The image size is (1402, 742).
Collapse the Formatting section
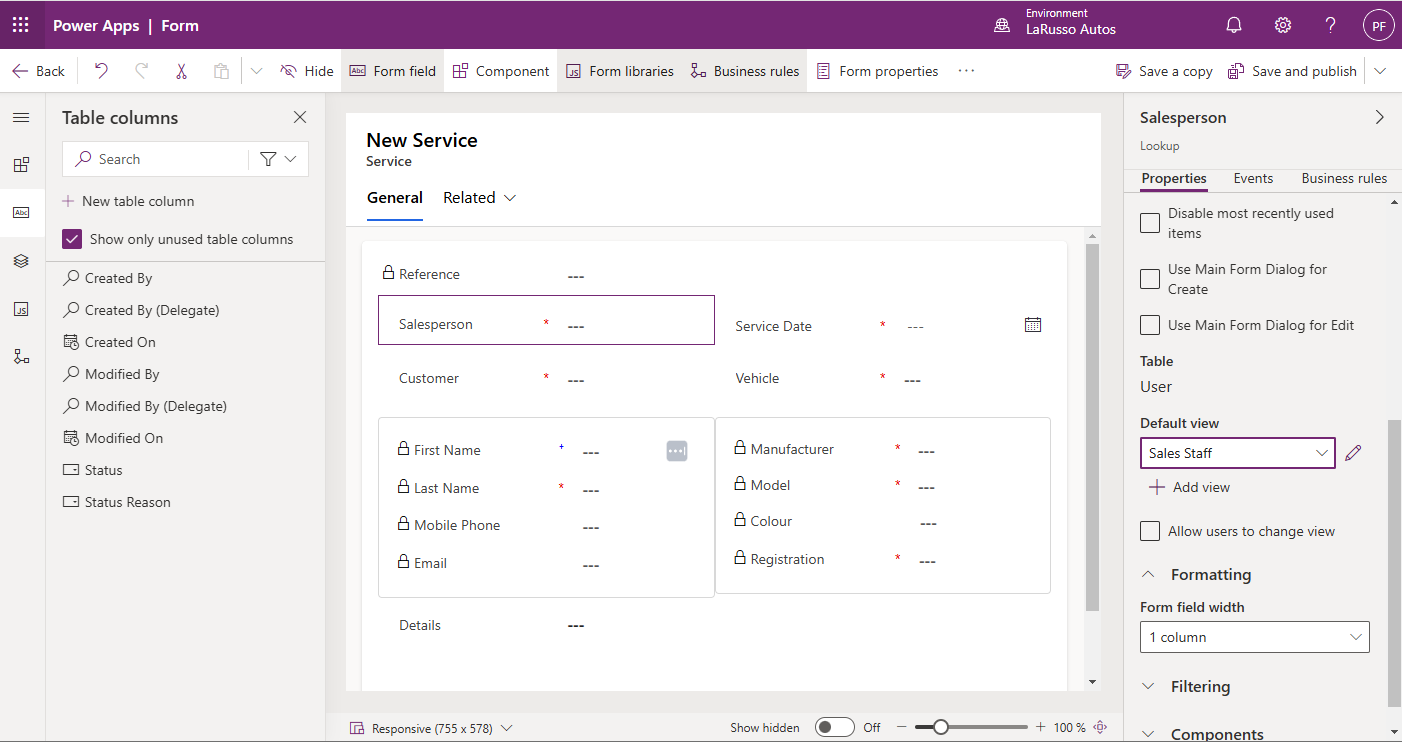pyautogui.click(x=1149, y=574)
